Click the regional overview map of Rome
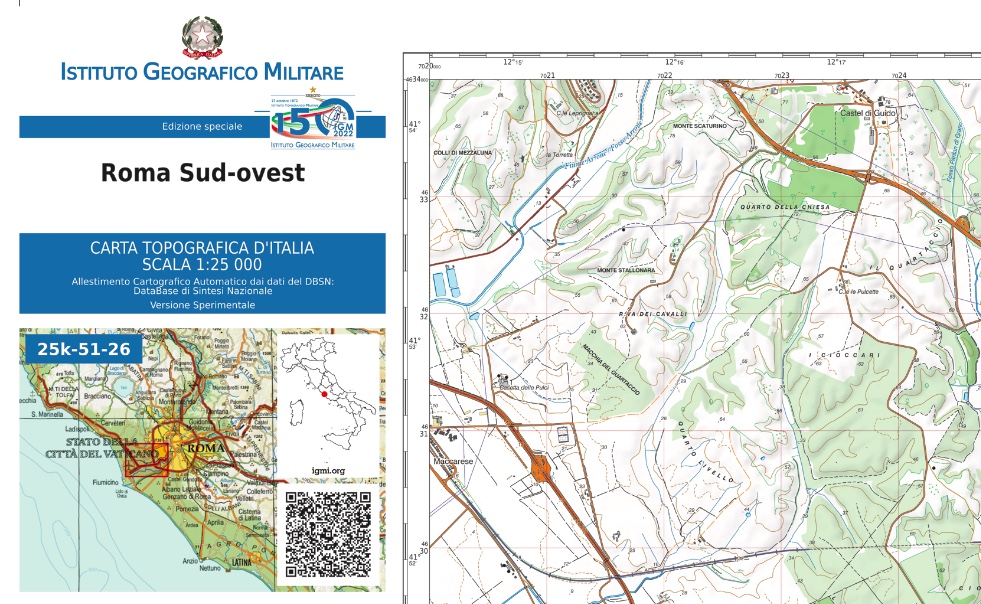This screenshot has height=604, width=981. (147, 459)
